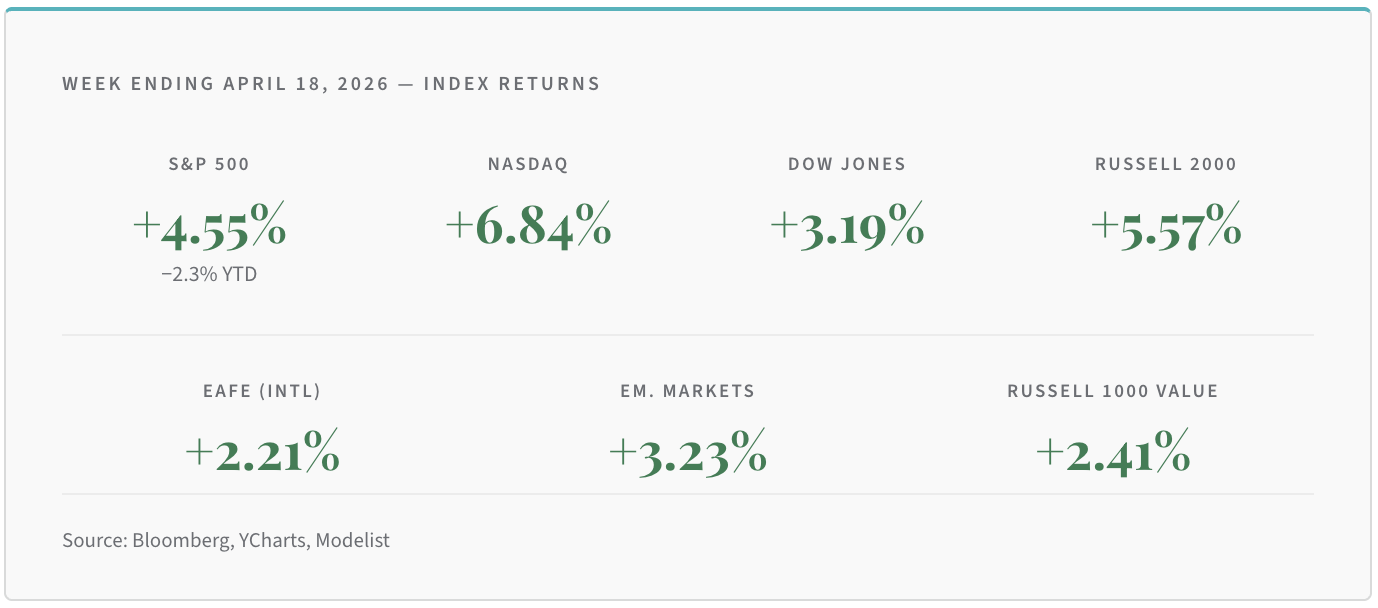The image size is (1378, 608).
Task: Click the NASDAQ +6.84% return figure
Action: 528,228
